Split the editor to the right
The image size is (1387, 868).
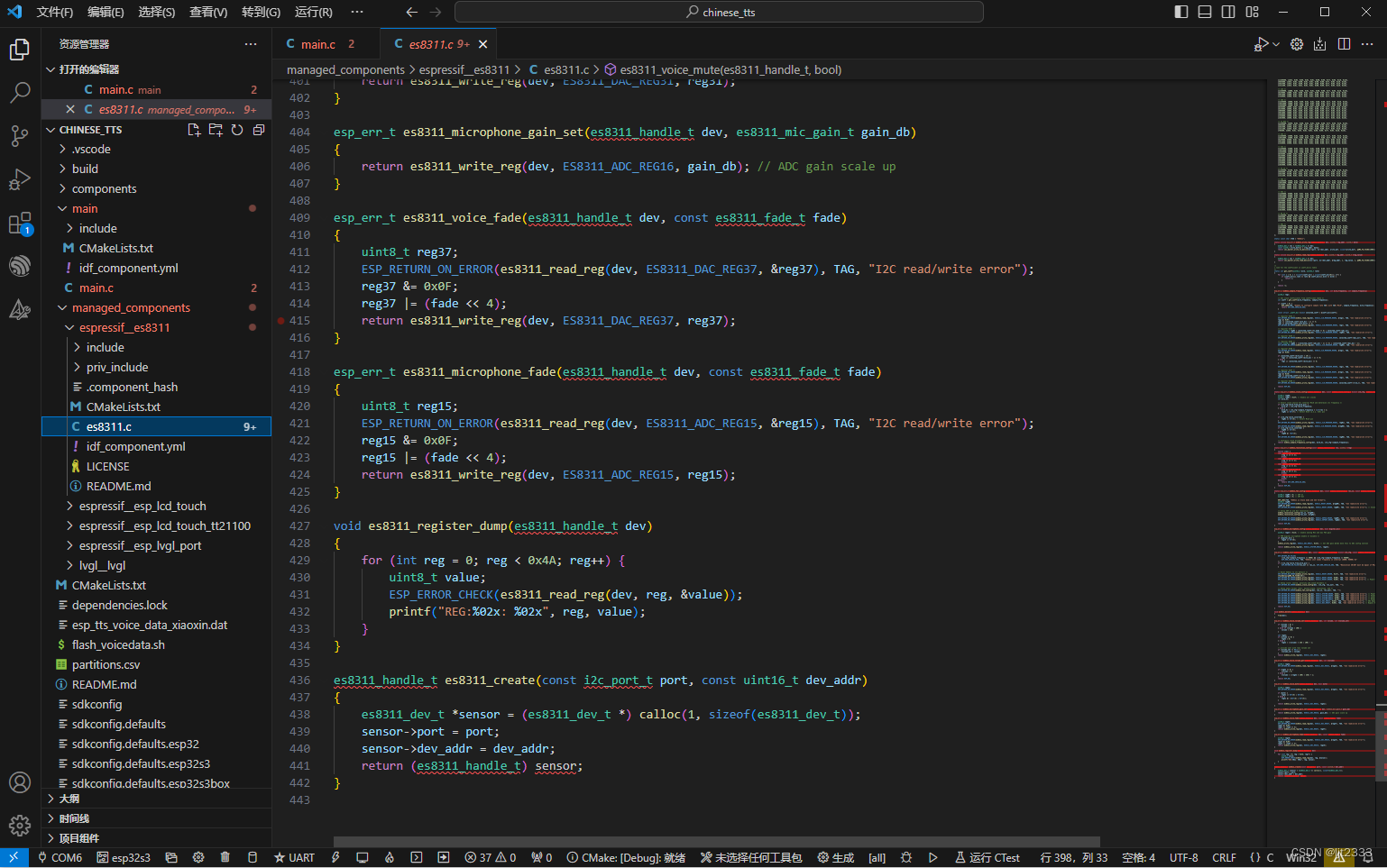[1344, 44]
